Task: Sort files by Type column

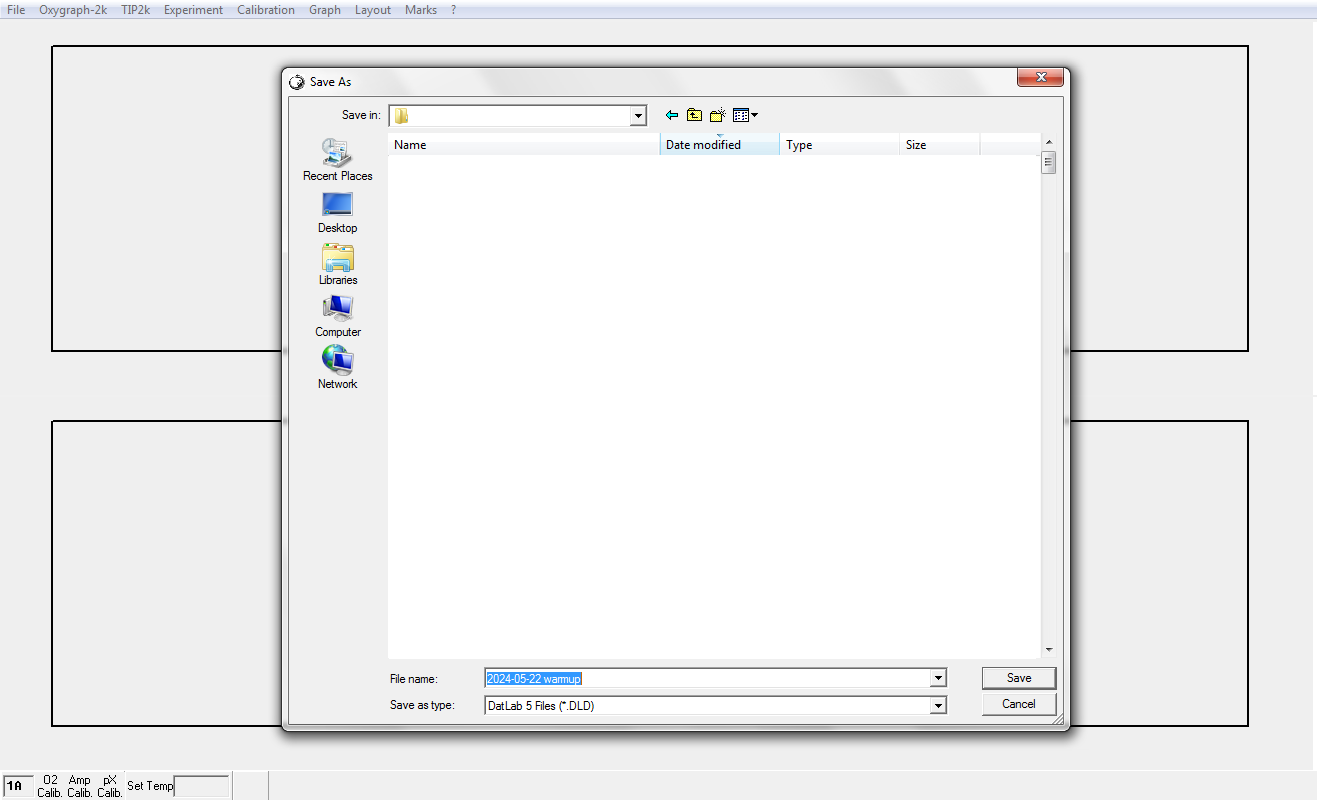Action: (x=840, y=145)
